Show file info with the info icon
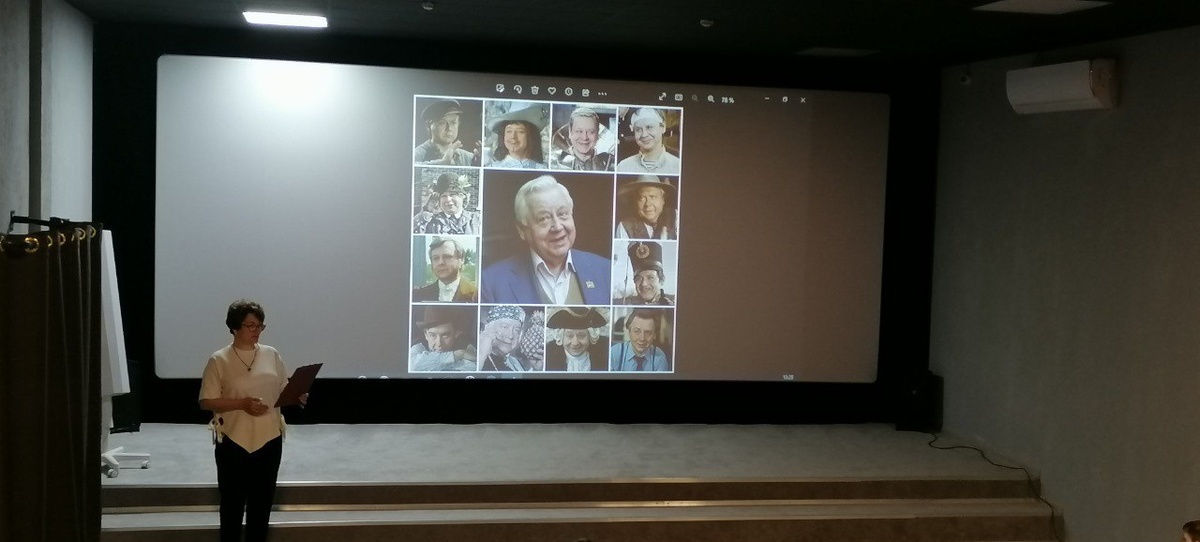The image size is (1200, 542). pyautogui.click(x=569, y=92)
